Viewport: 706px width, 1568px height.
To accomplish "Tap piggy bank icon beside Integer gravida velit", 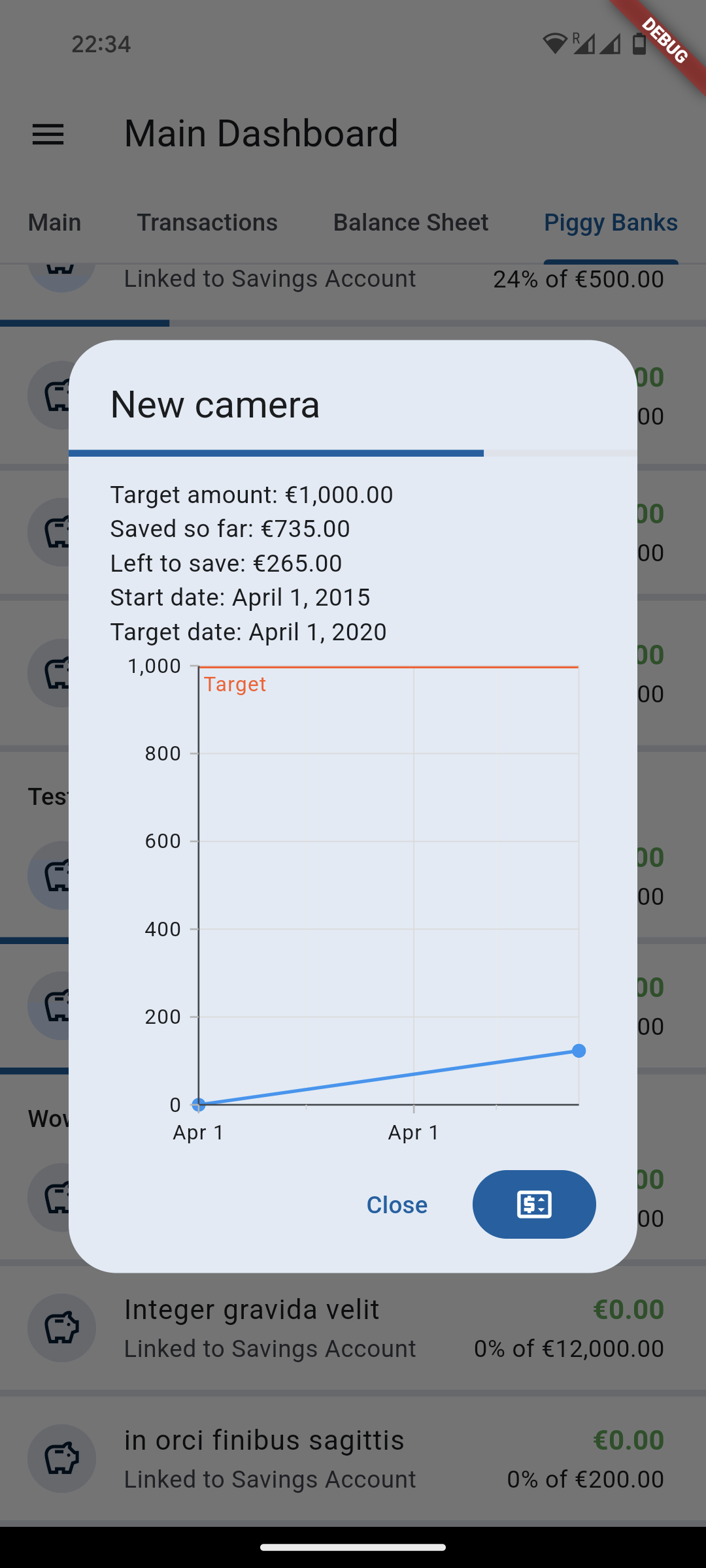I will point(61,1328).
